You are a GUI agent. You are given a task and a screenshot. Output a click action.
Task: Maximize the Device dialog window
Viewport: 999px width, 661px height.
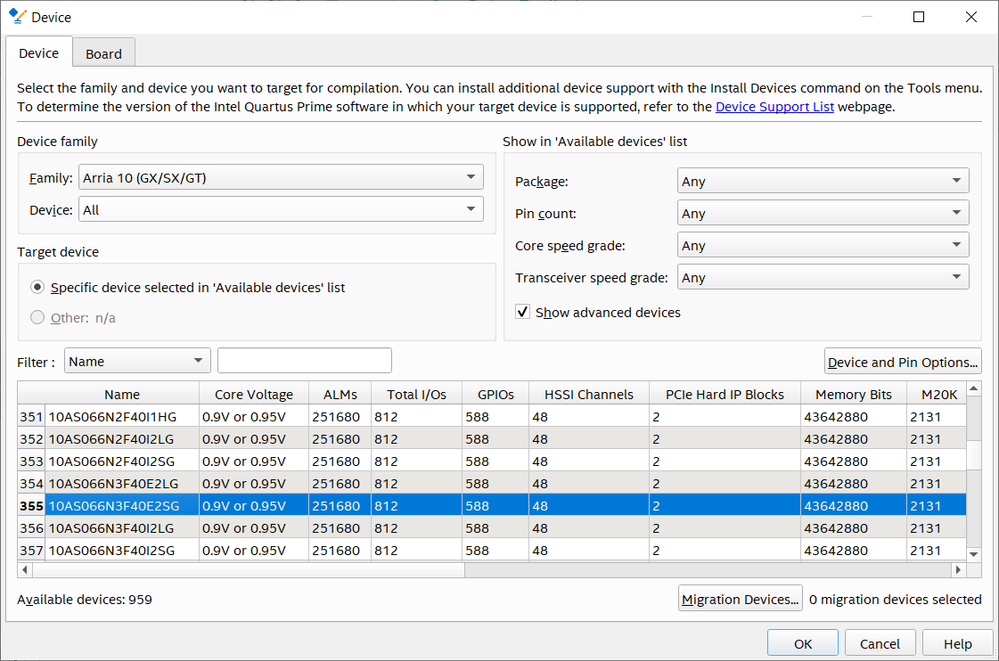[x=918, y=17]
